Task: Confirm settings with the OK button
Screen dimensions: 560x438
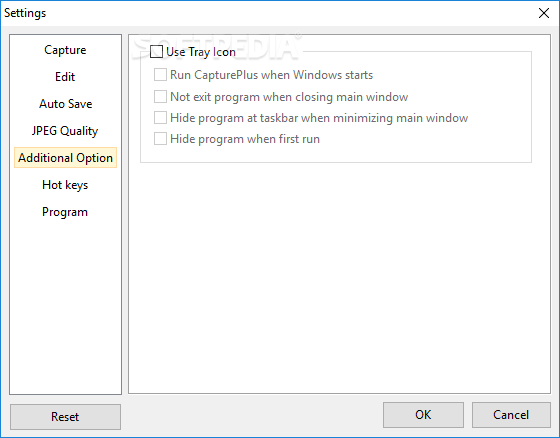Action: 423,415
